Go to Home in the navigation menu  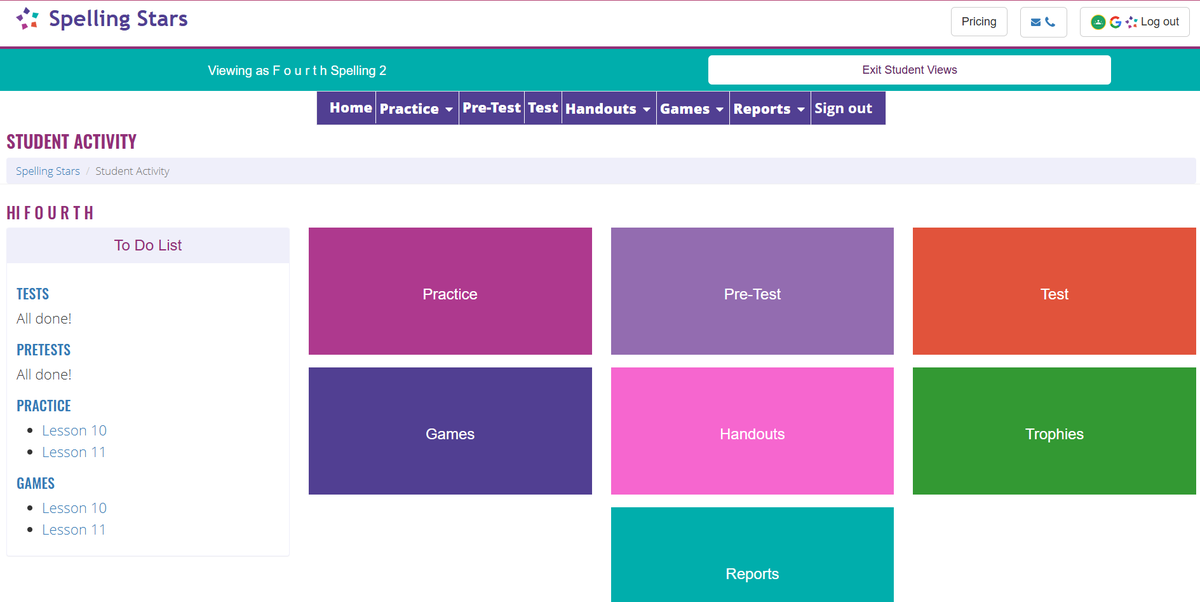click(350, 108)
